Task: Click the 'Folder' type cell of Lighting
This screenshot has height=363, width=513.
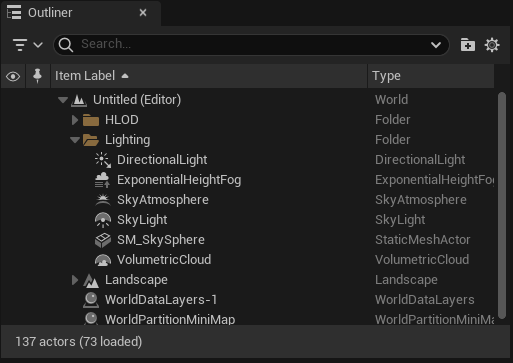Action: [393, 140]
